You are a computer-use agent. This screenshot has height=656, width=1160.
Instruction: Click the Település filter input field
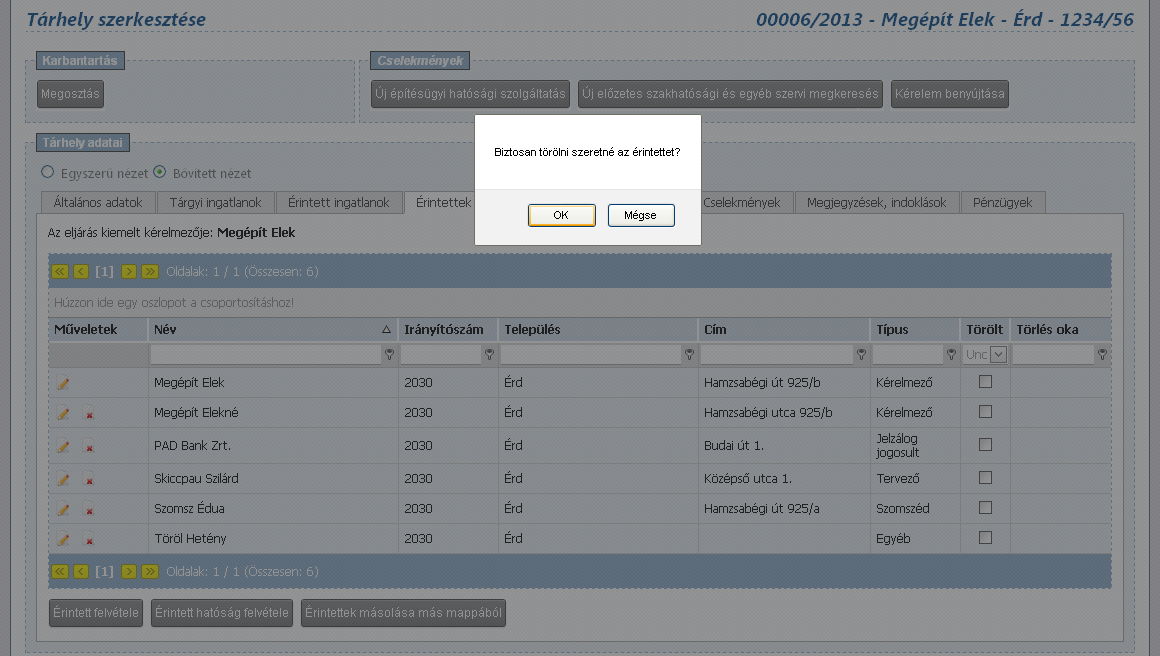coord(590,355)
